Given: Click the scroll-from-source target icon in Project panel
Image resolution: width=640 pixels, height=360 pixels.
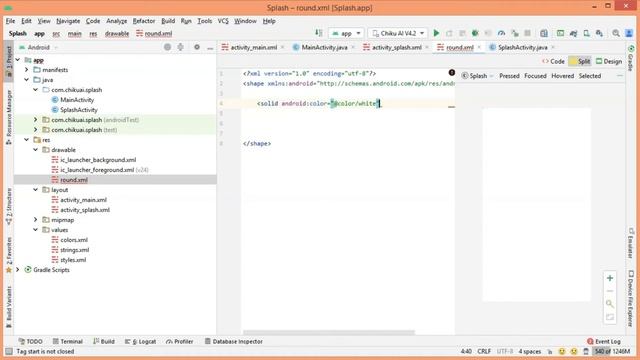Looking at the screenshot, I should pos(167,47).
